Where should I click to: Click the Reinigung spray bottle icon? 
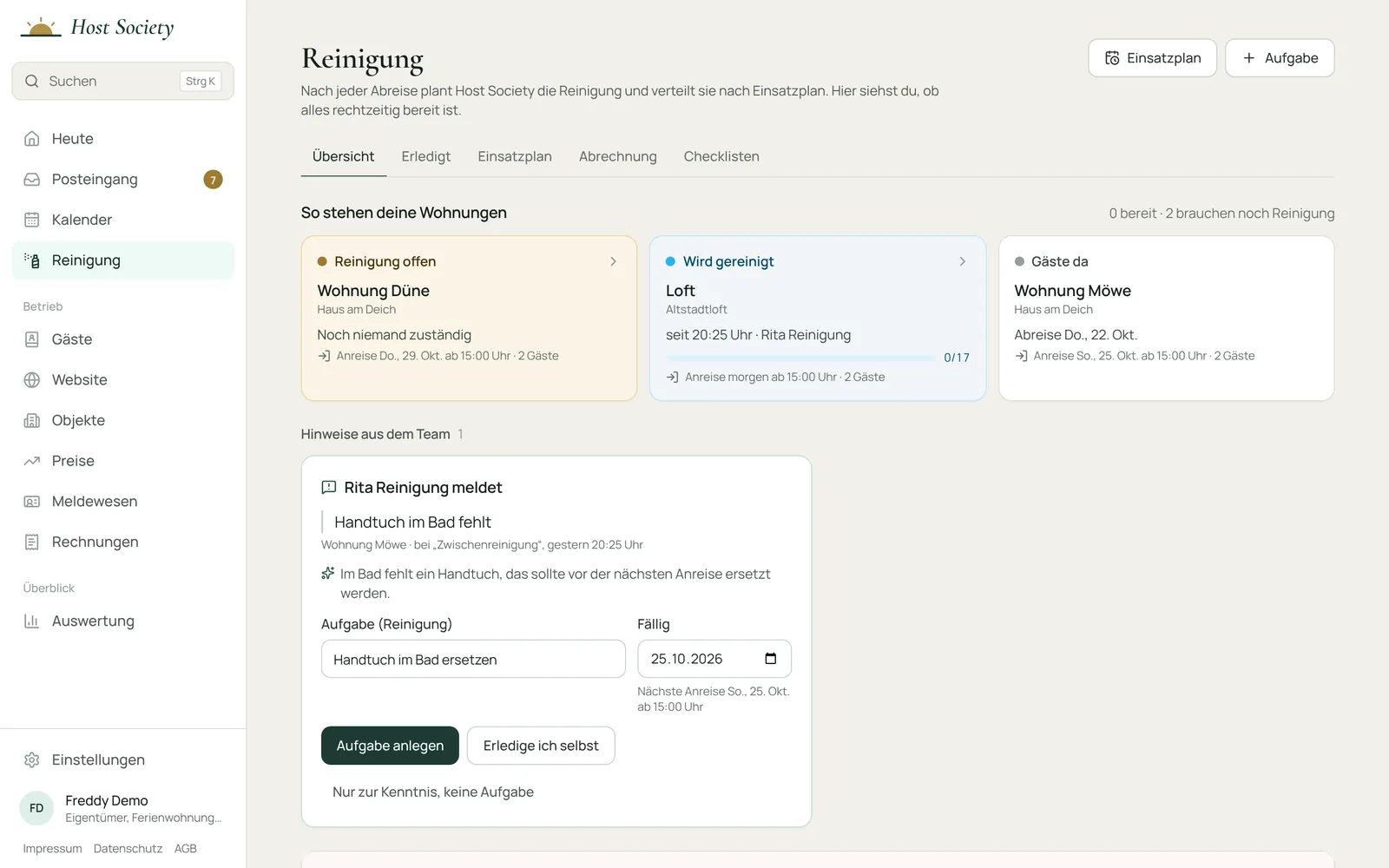(32, 260)
